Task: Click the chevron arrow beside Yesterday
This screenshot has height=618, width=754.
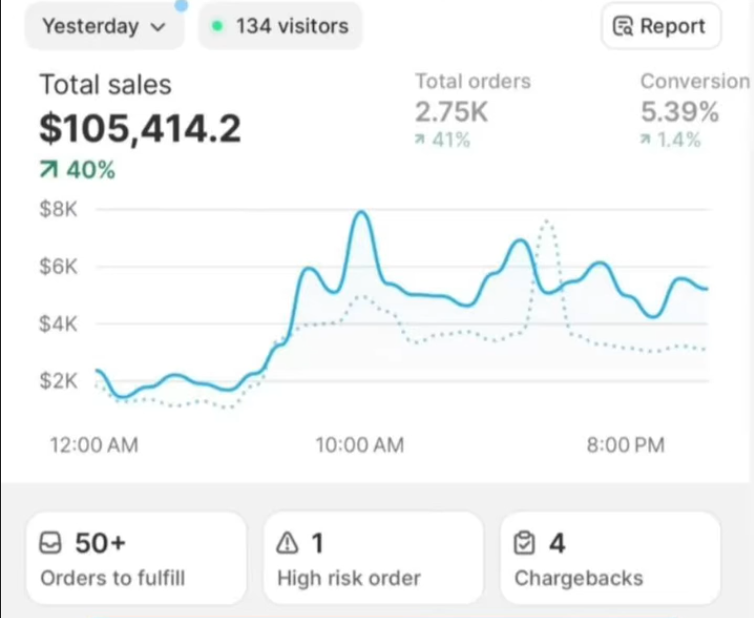Action: (157, 27)
